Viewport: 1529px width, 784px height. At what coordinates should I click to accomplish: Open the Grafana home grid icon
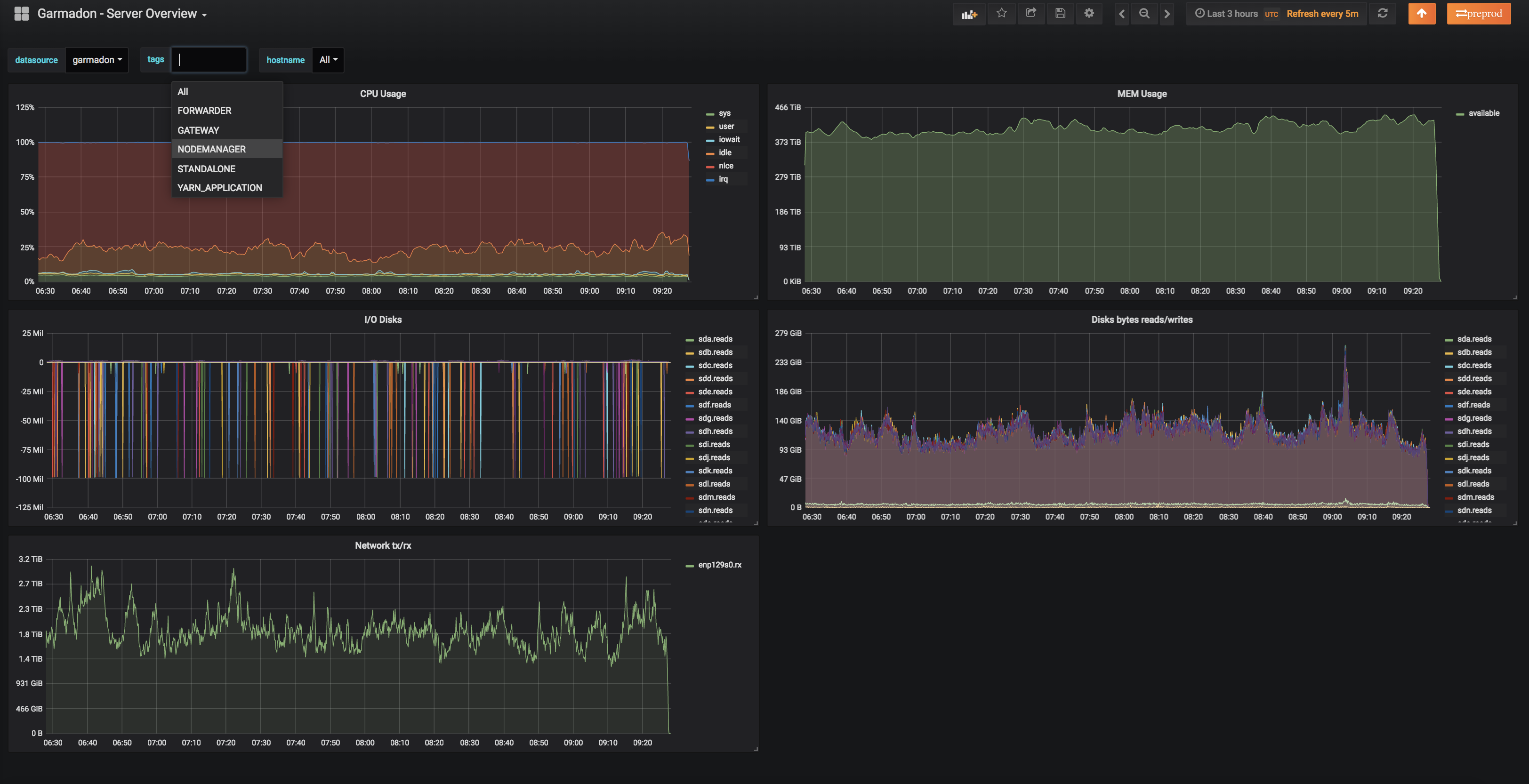click(21, 14)
